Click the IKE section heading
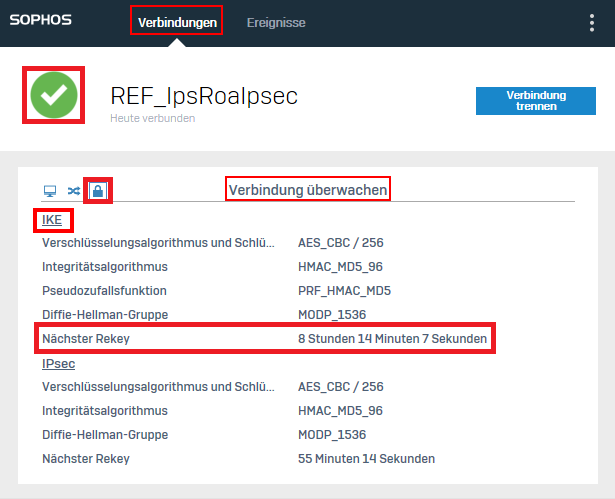The image size is (615, 499). point(51,219)
